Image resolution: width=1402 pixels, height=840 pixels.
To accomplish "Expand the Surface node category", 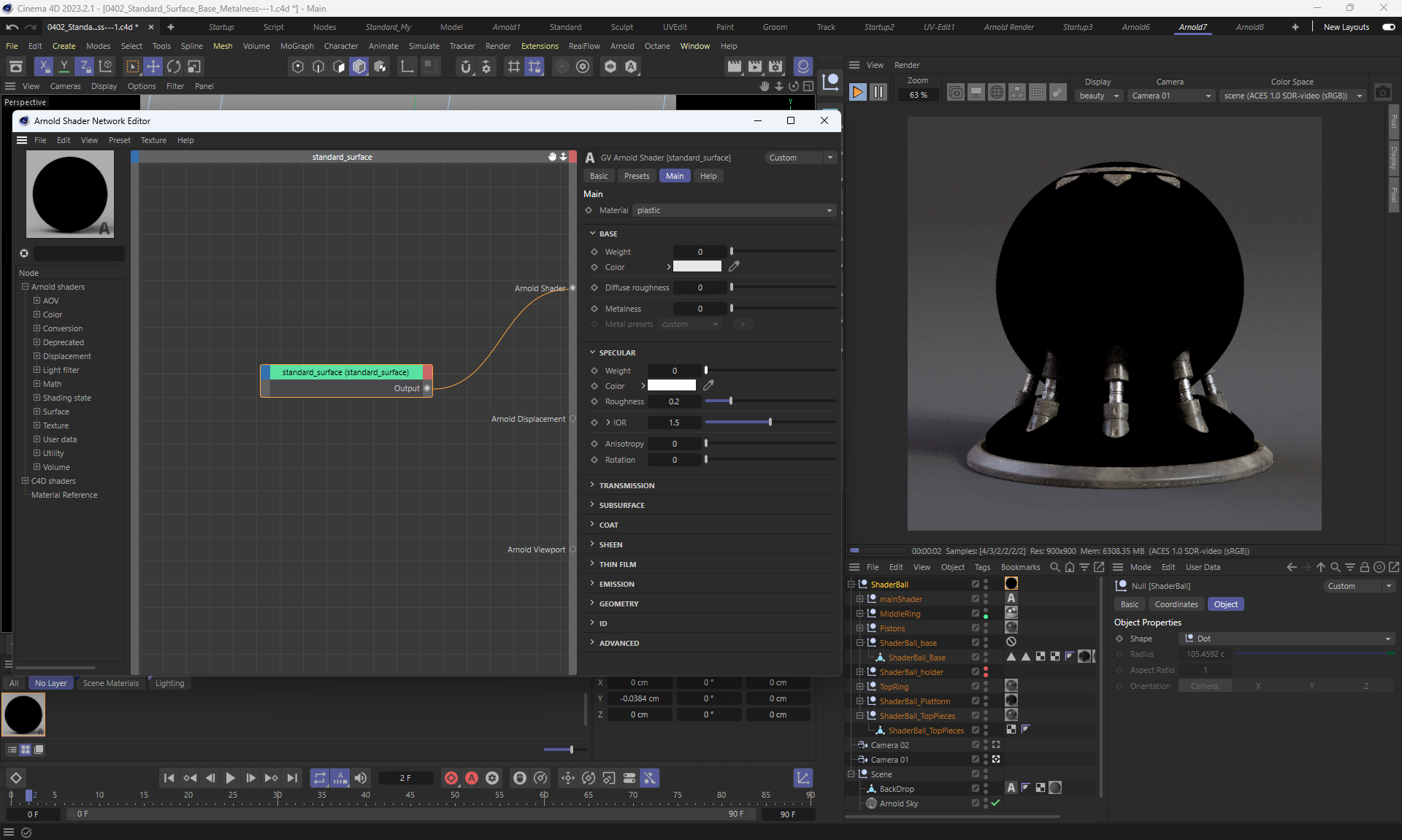I will coord(37,412).
